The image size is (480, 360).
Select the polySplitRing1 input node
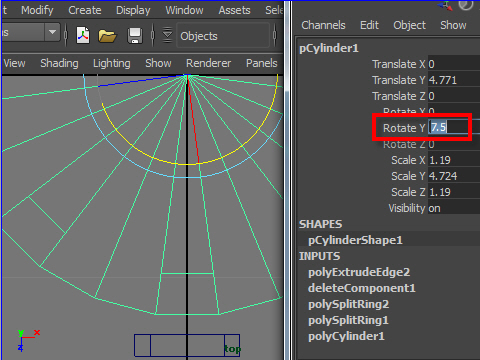coord(348,320)
